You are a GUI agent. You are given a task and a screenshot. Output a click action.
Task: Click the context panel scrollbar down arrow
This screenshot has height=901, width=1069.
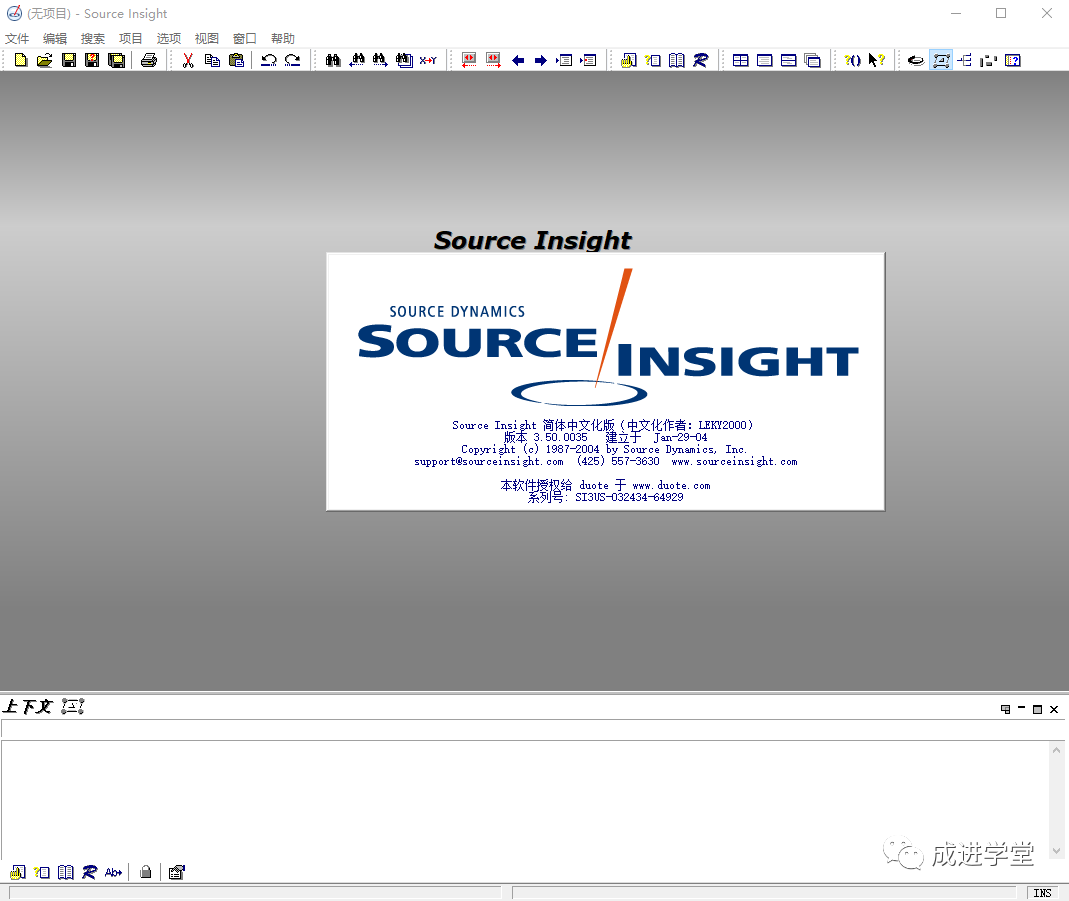(1056, 851)
